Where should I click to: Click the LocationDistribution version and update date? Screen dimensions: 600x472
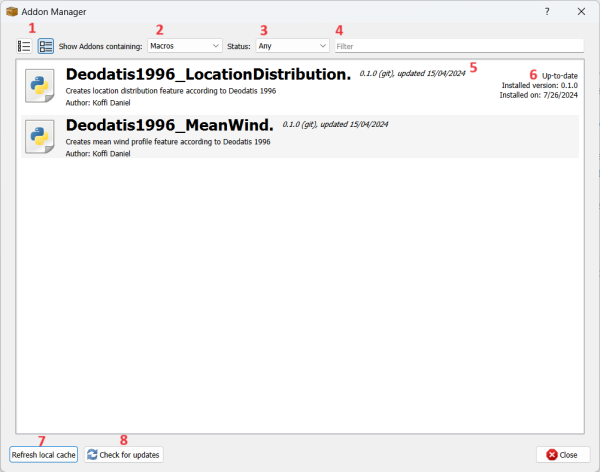pyautogui.click(x=413, y=74)
